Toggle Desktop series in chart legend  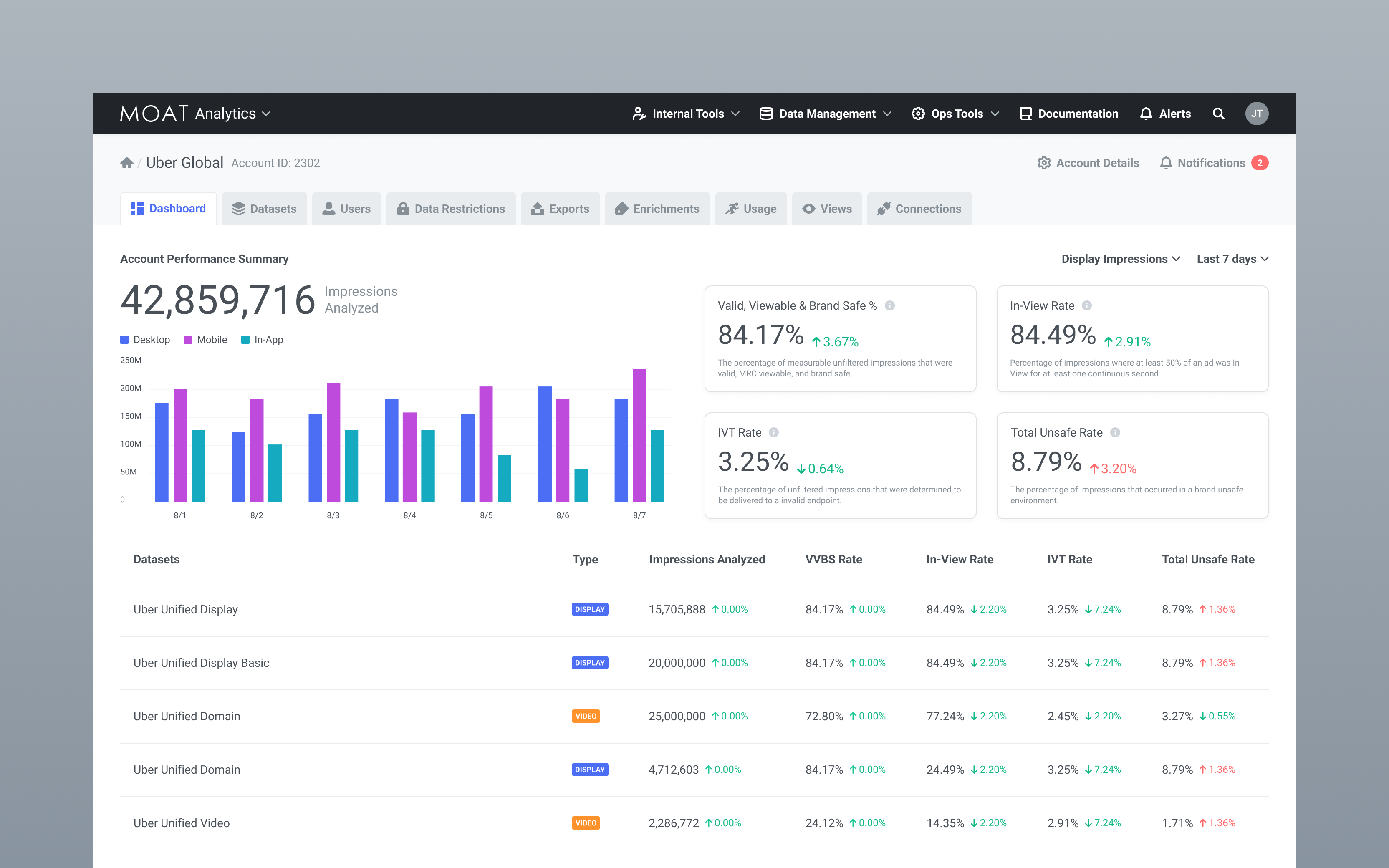145,340
